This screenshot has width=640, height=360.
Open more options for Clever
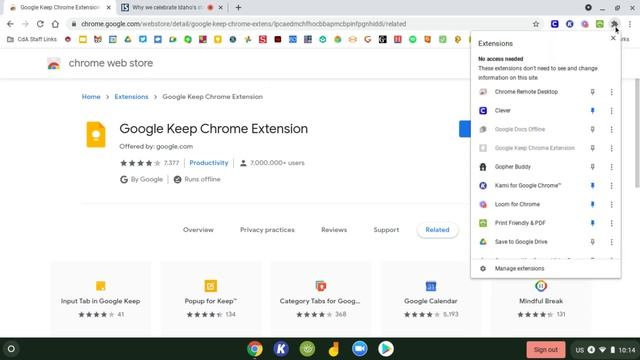pyautogui.click(x=611, y=111)
